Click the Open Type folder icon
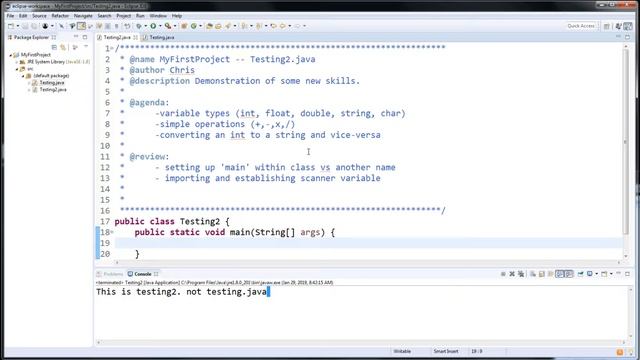 (x=209, y=26)
